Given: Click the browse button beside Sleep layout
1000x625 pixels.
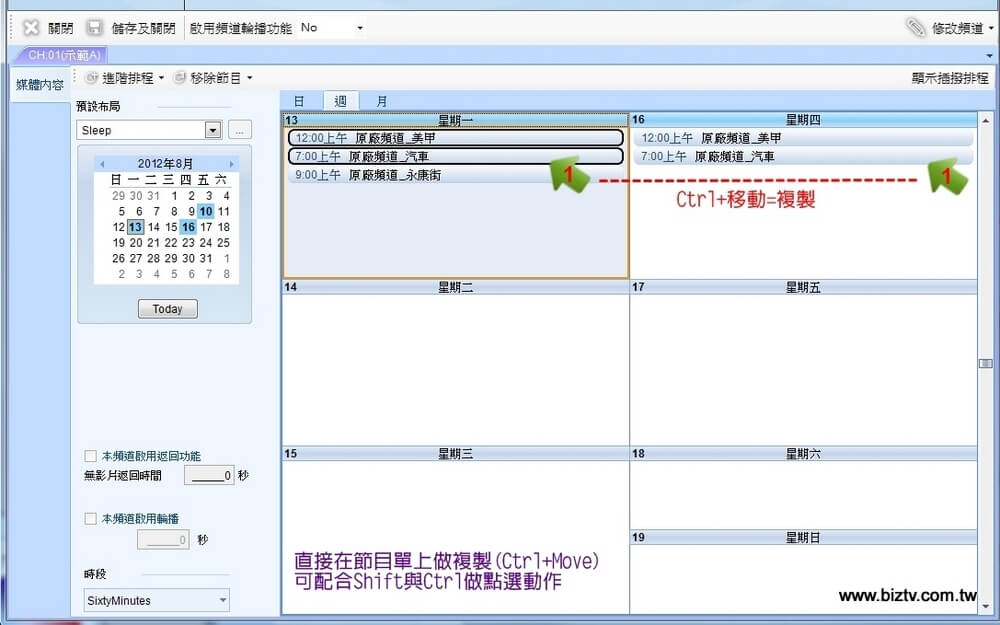Looking at the screenshot, I should tap(239, 130).
